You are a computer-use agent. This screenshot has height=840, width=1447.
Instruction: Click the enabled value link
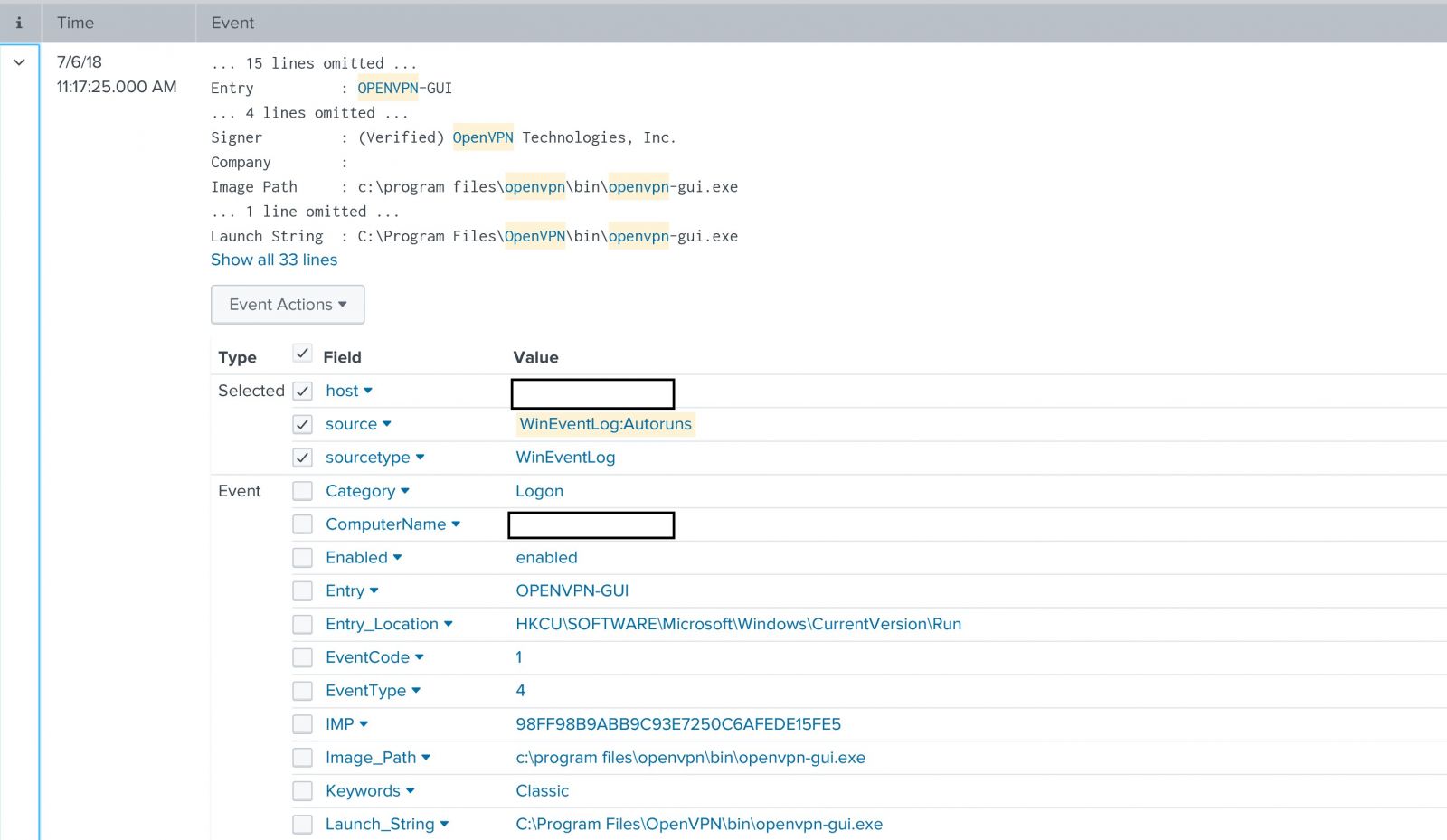(x=546, y=558)
